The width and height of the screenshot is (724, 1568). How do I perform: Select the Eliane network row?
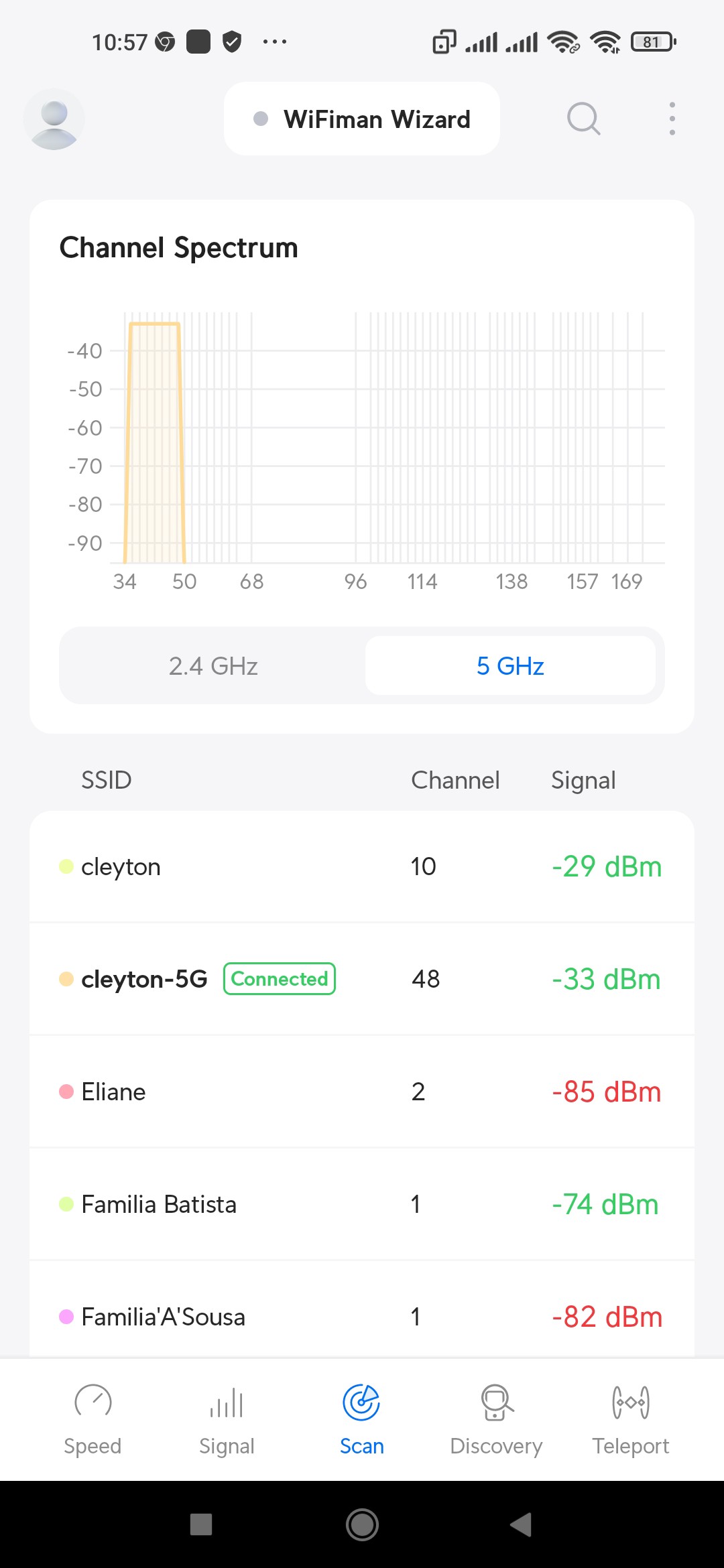[x=362, y=1092]
